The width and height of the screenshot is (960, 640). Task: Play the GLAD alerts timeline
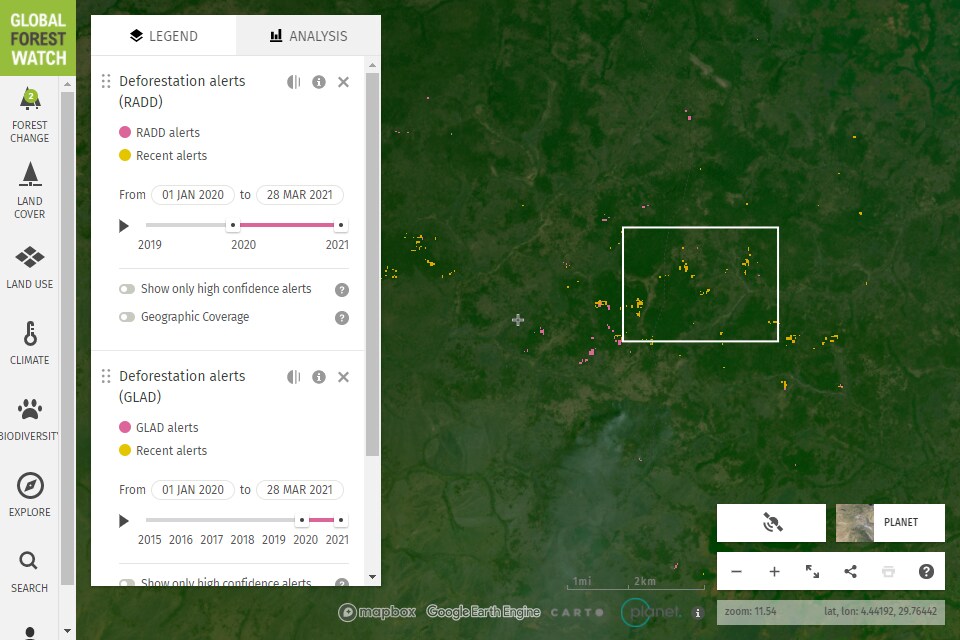[x=124, y=521]
